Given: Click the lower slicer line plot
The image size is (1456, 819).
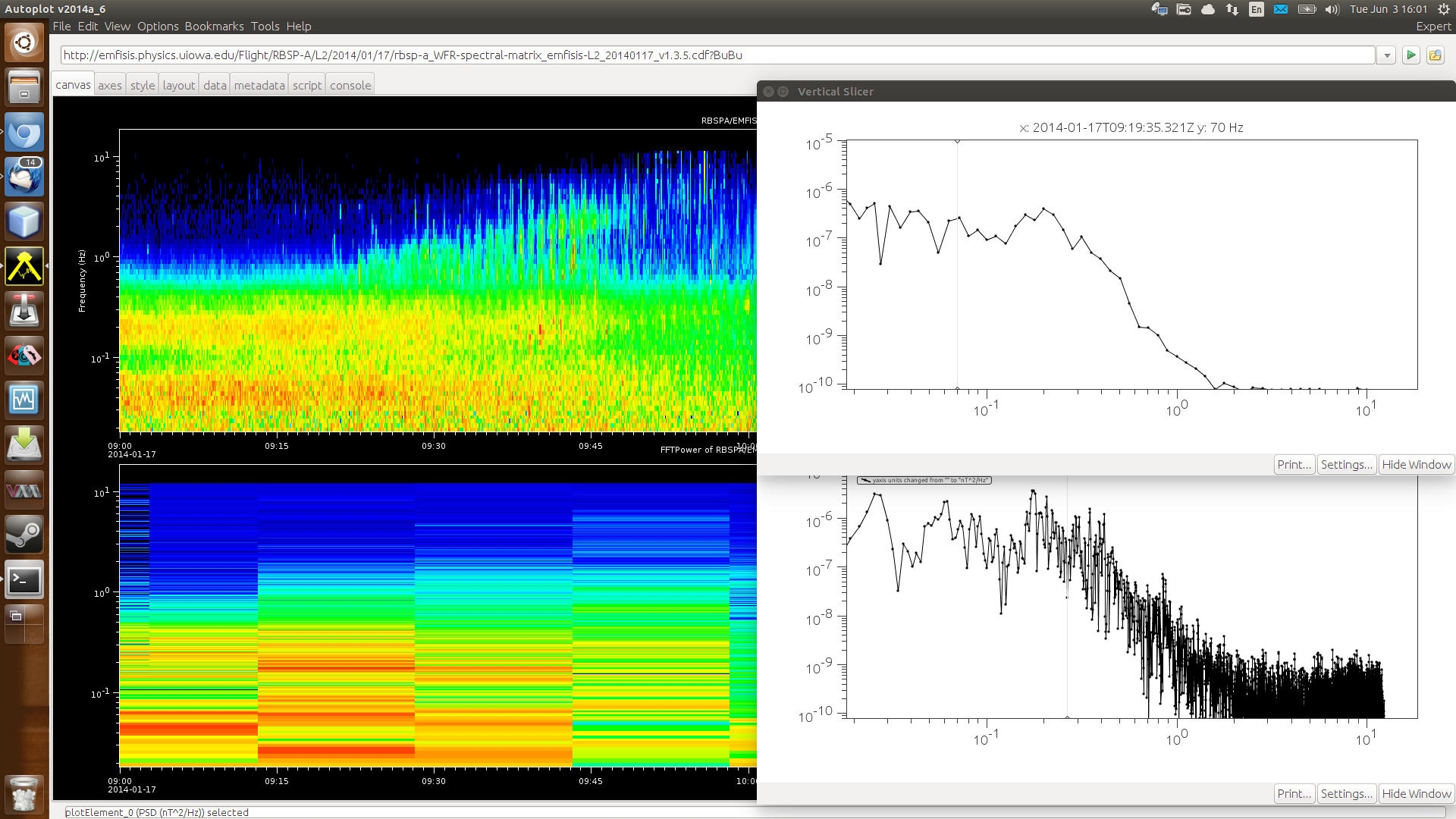Looking at the screenshot, I should [1131, 597].
